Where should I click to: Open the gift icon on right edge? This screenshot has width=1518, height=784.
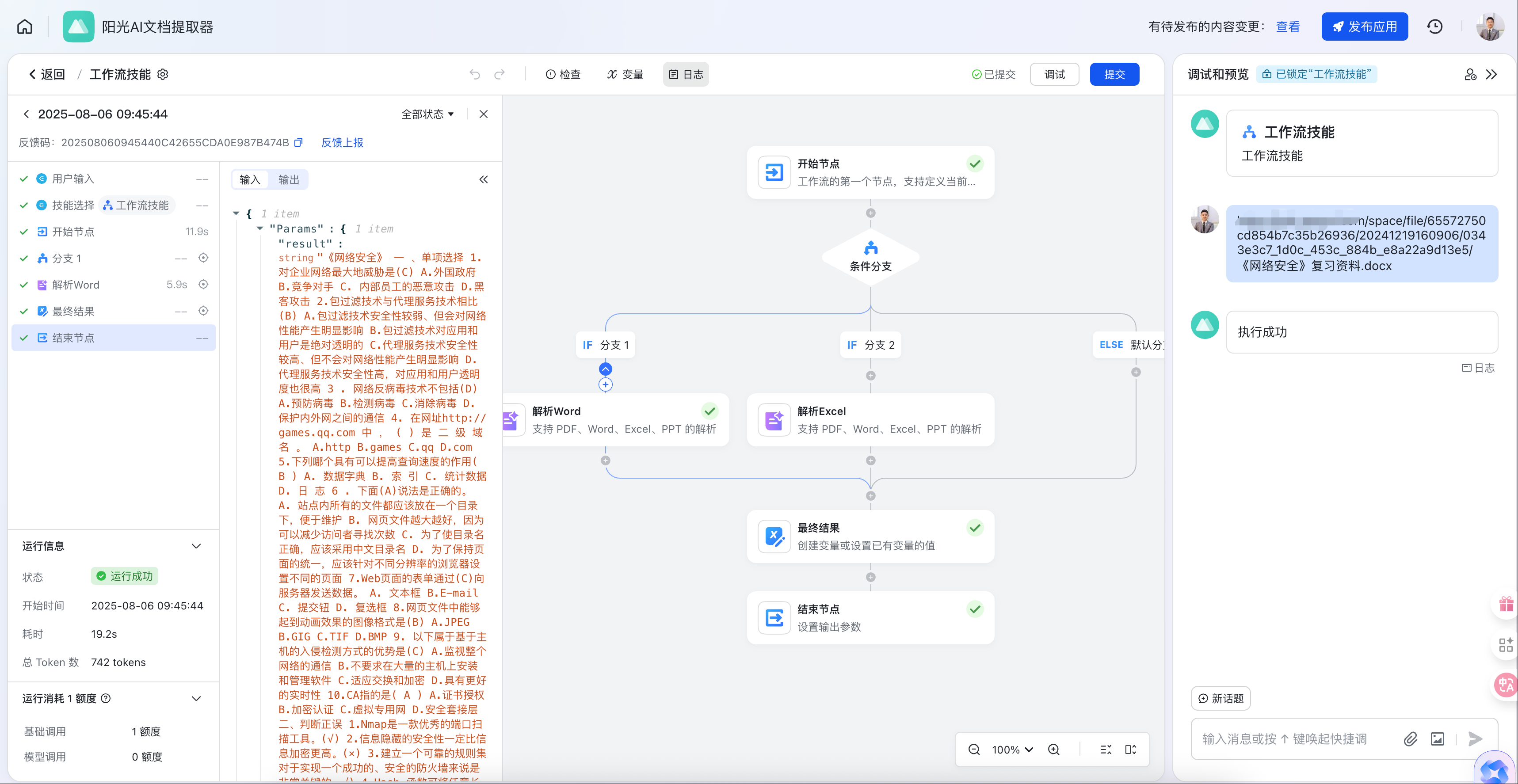[1506, 604]
